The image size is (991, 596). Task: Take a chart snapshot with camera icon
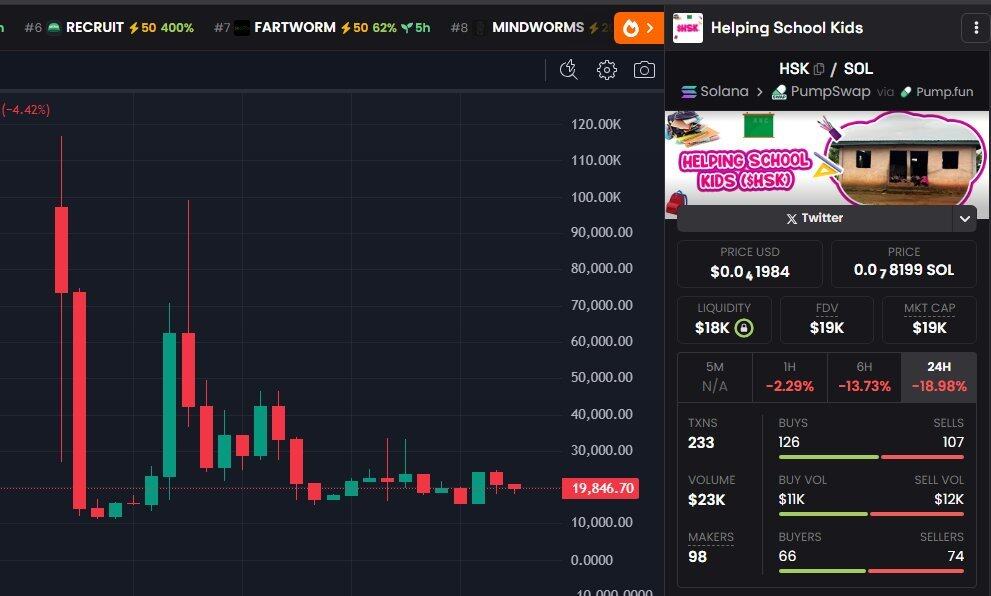(644, 70)
